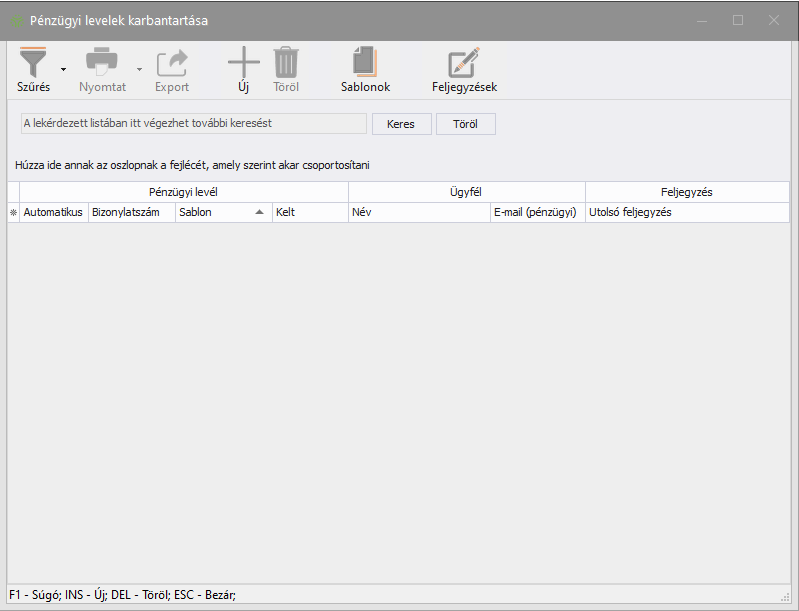Sort by Kelt column header
The height and width of the screenshot is (611, 799).
(309, 213)
